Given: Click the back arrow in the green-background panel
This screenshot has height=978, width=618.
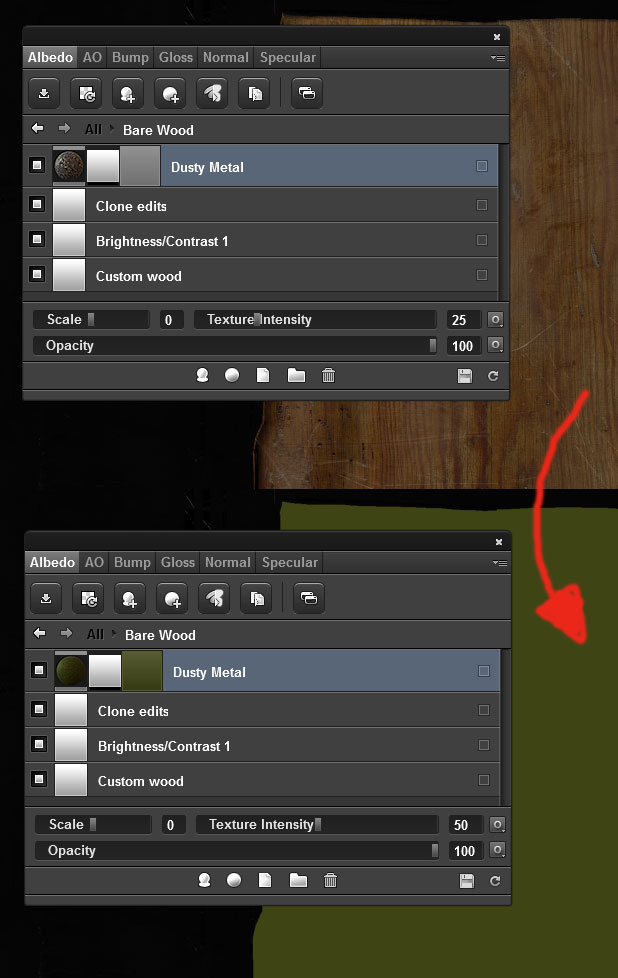Looking at the screenshot, I should (39, 633).
